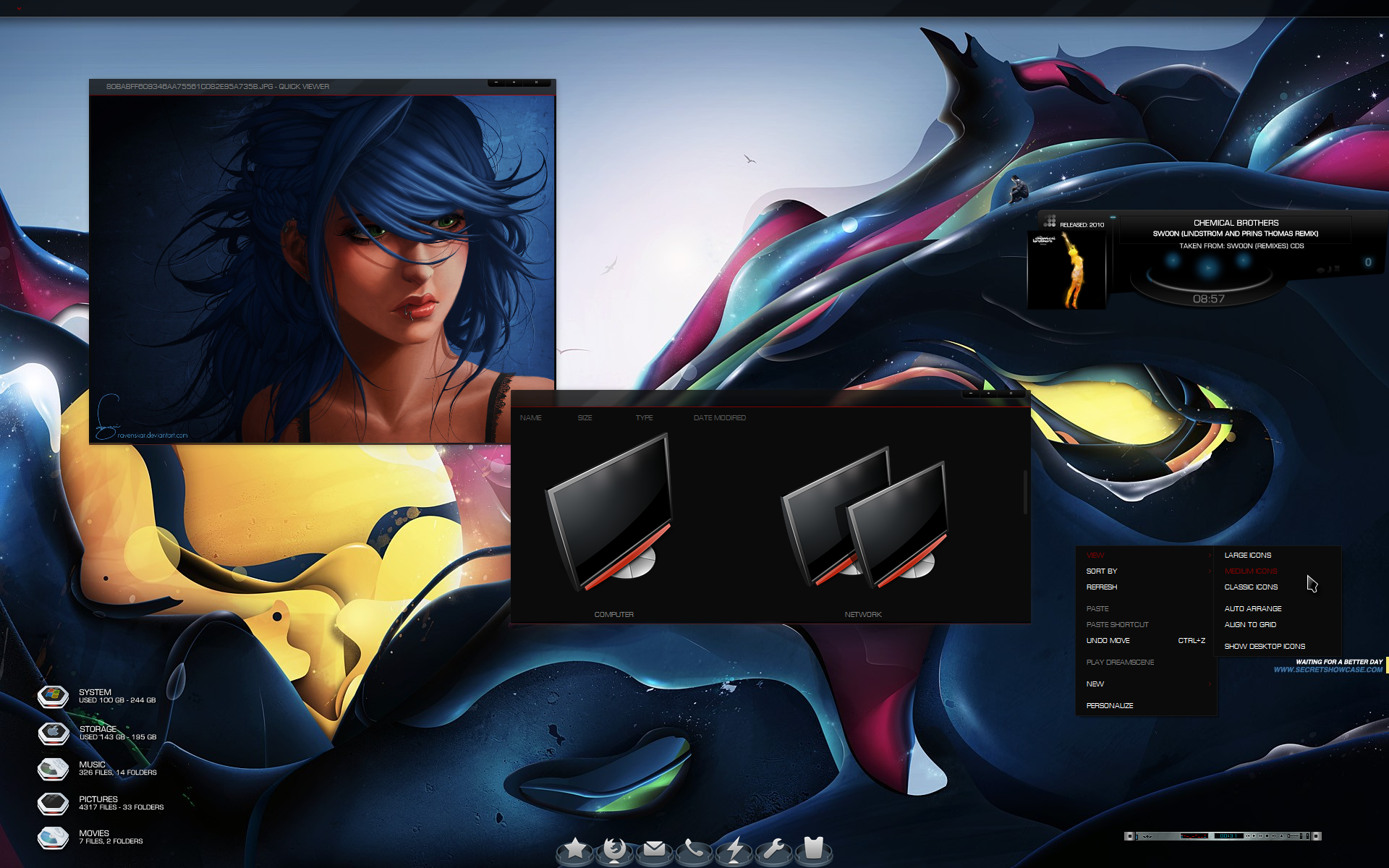Click the explorer window vertical scrollbar
1389x868 pixels.
[1025, 492]
